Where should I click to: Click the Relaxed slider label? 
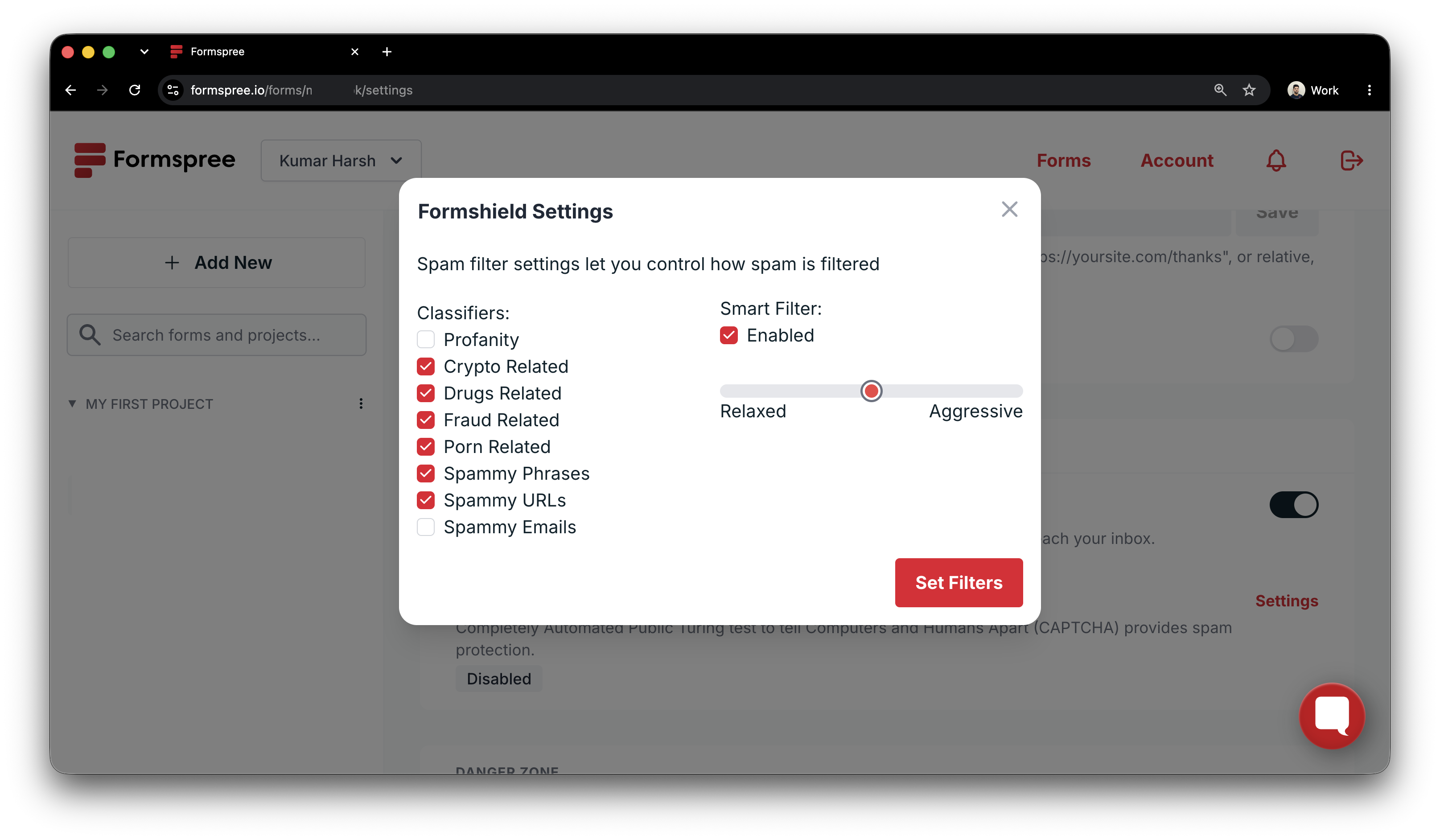[753, 411]
